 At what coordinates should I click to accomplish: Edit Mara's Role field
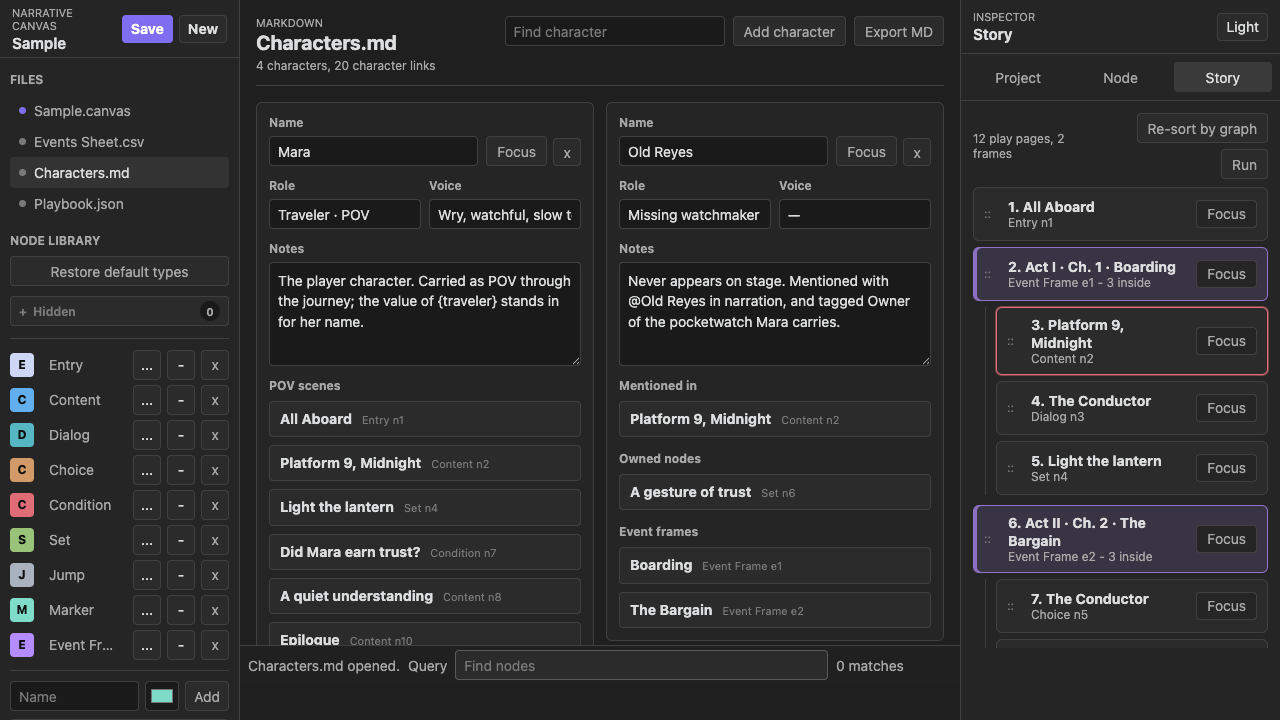point(345,215)
